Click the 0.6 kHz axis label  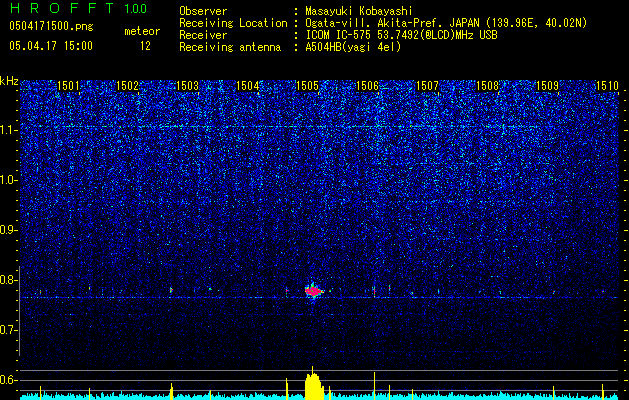pyautogui.click(x=9, y=380)
